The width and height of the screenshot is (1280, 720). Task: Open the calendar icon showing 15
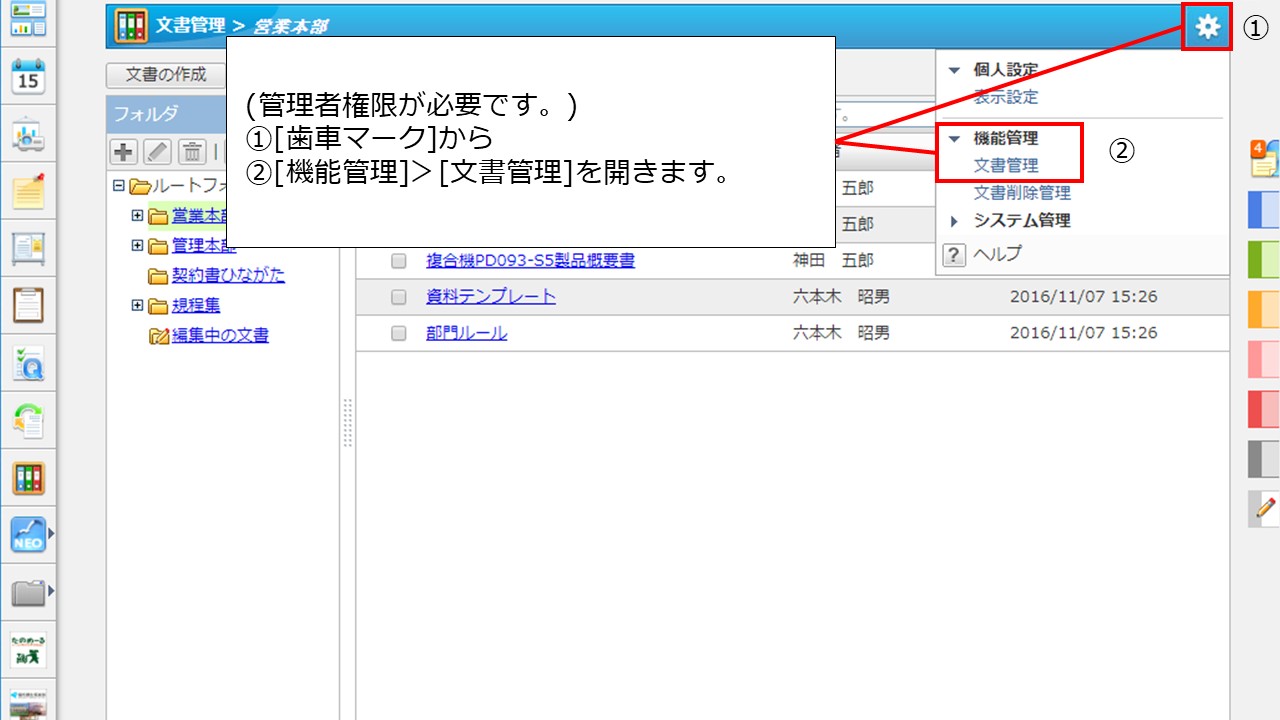pos(28,76)
